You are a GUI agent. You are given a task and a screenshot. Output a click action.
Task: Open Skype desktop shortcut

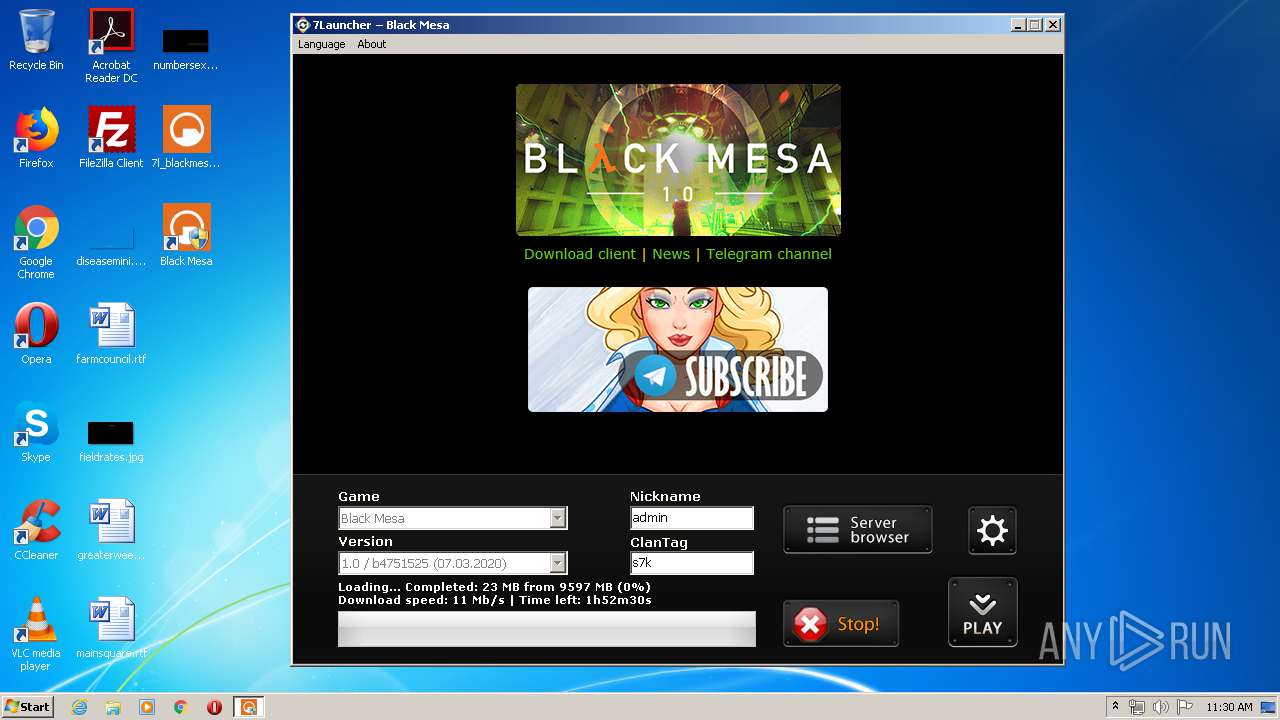tap(36, 432)
